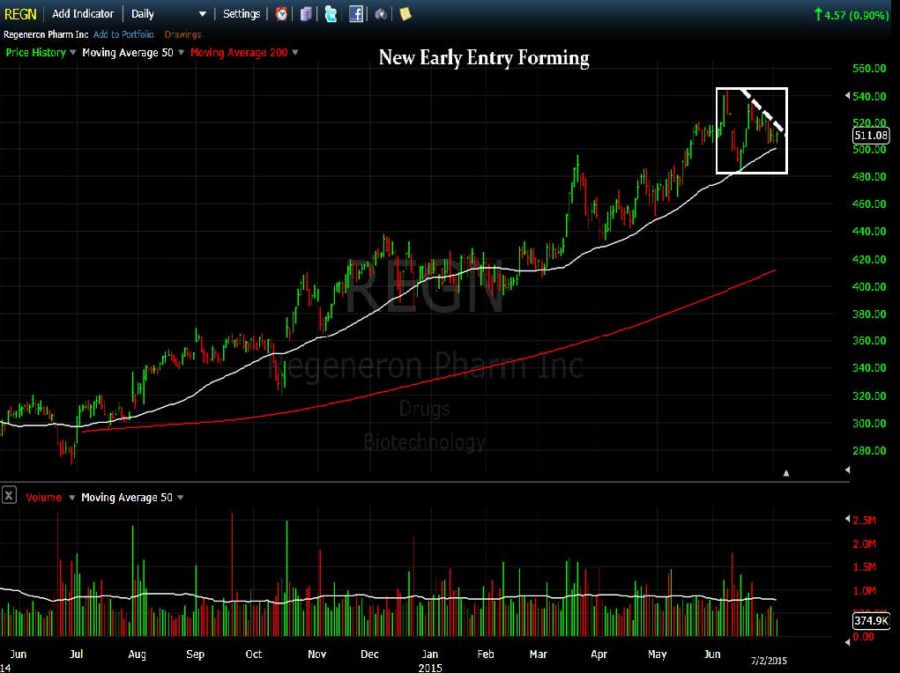Click the 400.00 price axis label
This screenshot has height=673, width=900.
tap(869, 287)
